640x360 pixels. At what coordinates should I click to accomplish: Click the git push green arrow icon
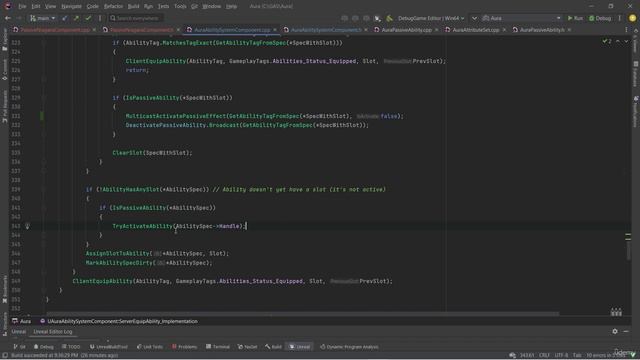(x=76, y=18)
